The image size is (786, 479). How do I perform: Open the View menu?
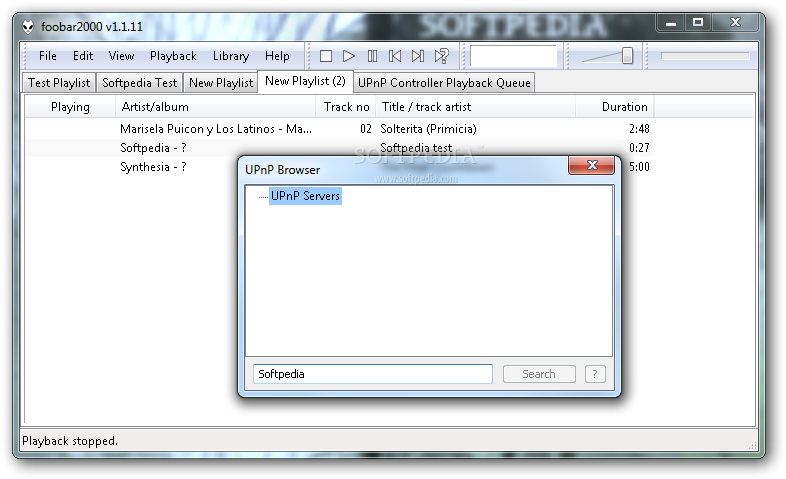[121, 56]
